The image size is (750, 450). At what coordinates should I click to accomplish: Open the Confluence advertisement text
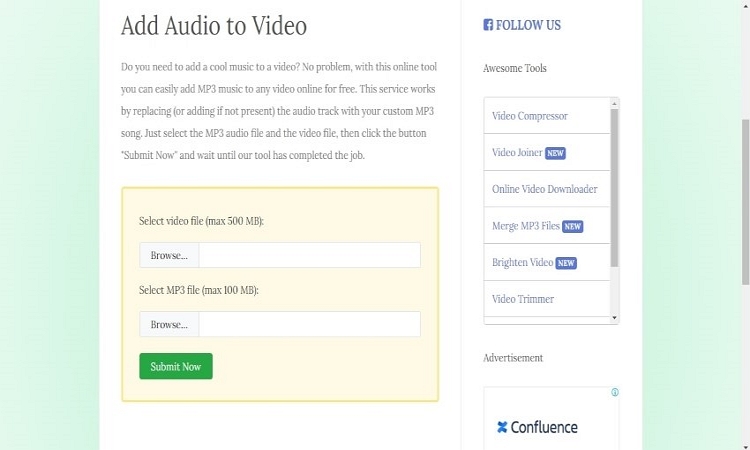pos(544,427)
